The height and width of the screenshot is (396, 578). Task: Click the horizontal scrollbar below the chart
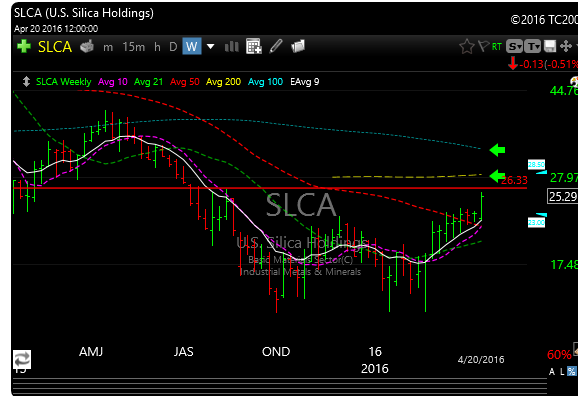pyautogui.click(x=279, y=386)
